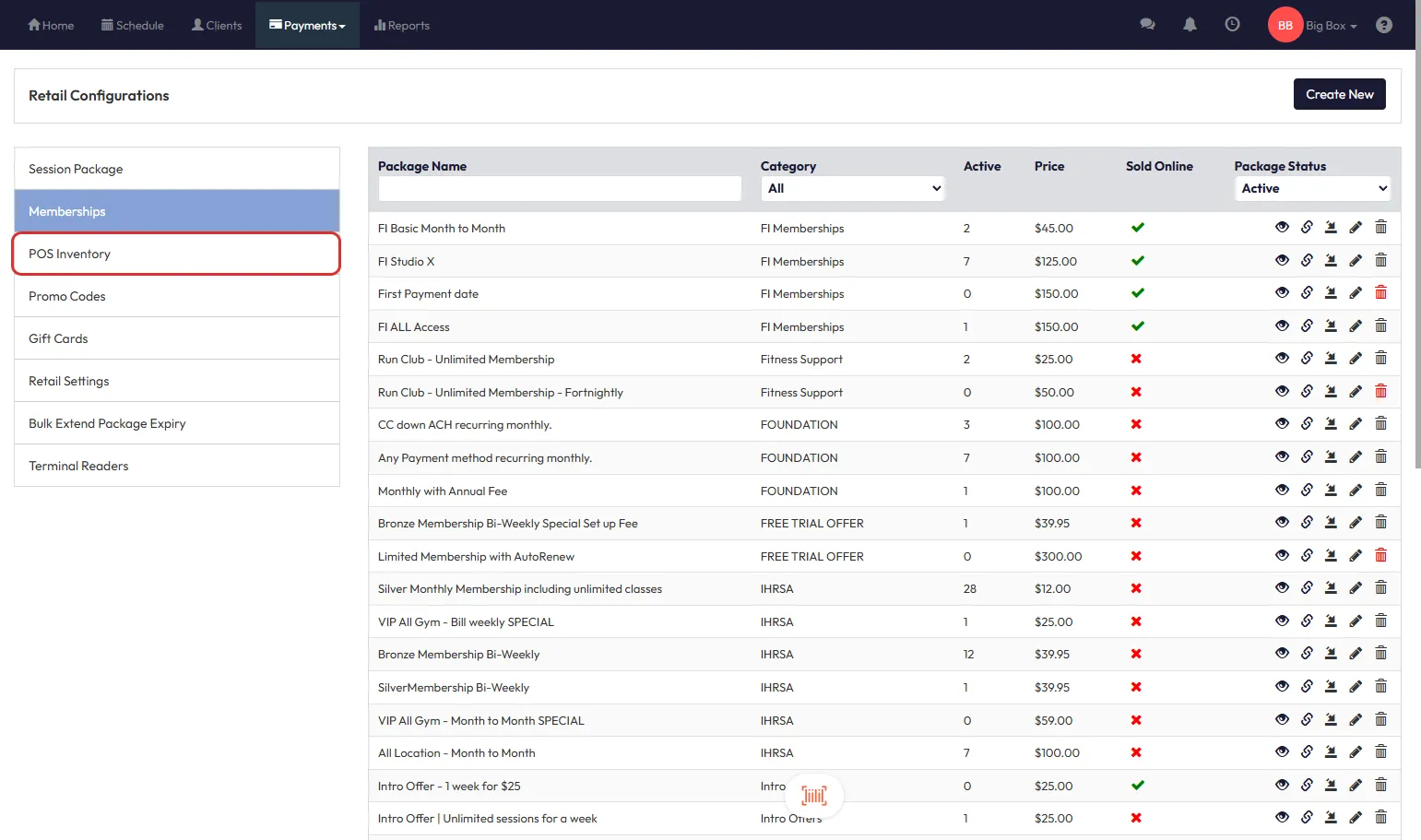Open the Payments menu in navbar
This screenshot has width=1421, height=840.
307,26
